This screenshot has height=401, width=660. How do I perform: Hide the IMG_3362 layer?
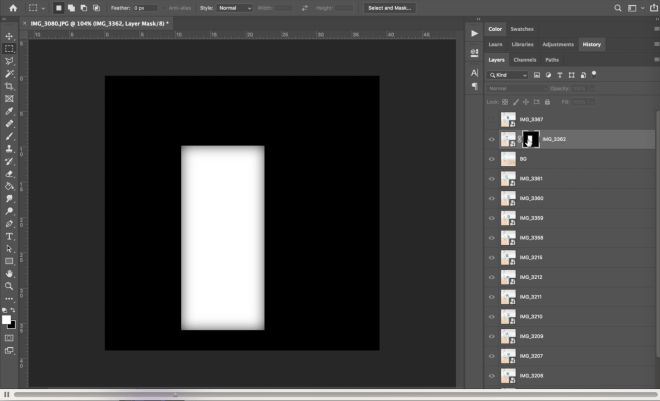[x=491, y=139]
